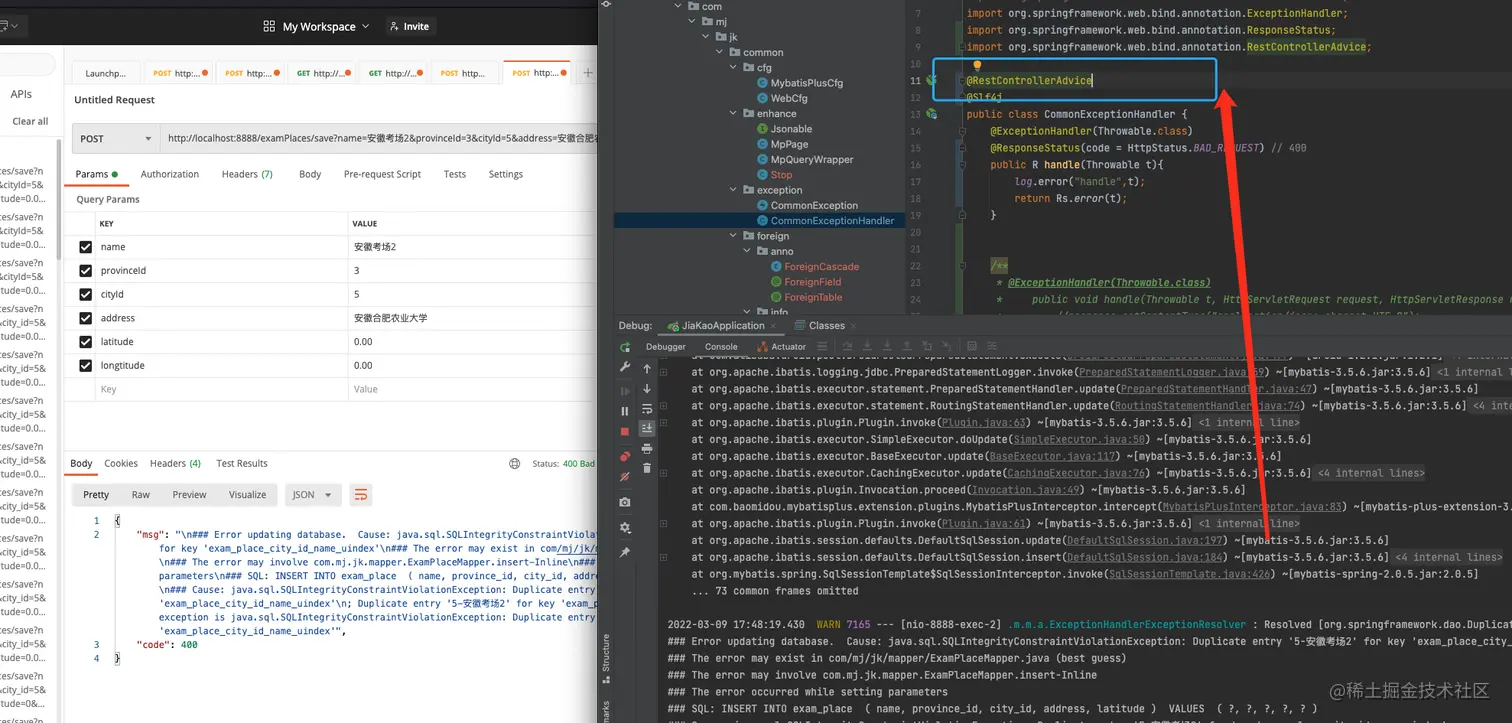Click Postman response wrap lines icon
Viewport: 1512px width, 723px height.
pyautogui.click(x=361, y=494)
